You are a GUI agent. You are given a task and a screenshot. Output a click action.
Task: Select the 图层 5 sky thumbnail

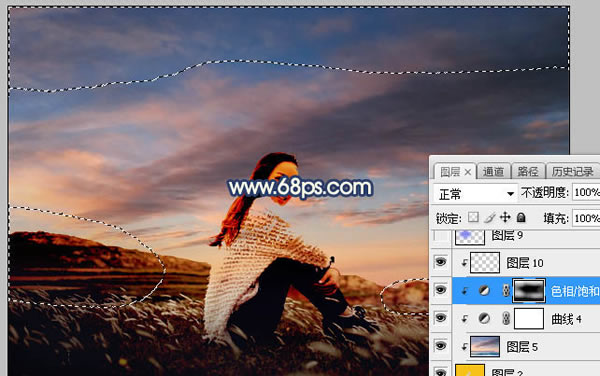click(485, 347)
